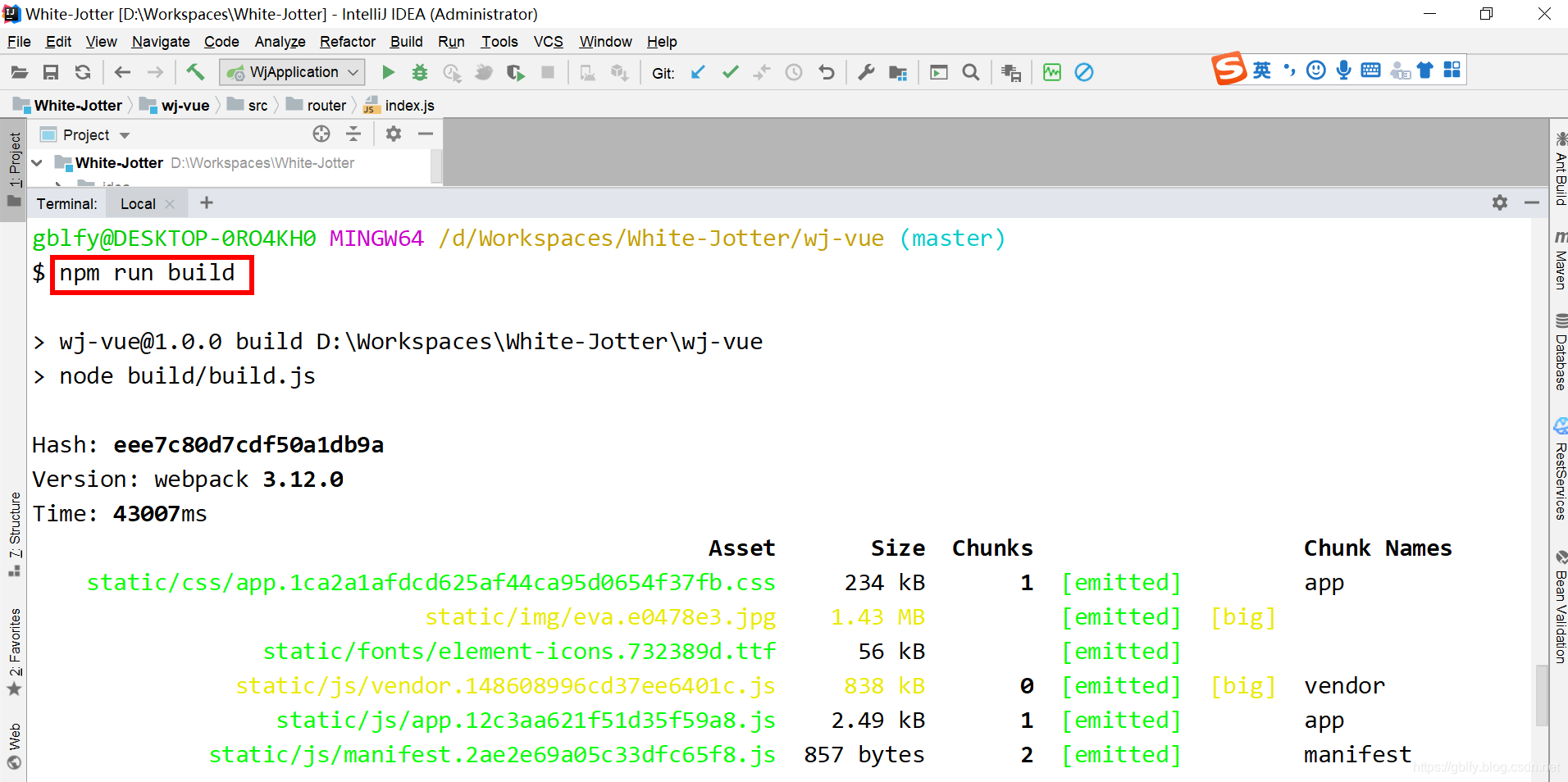Open the WjApplication run configuration dropdown
Image resolution: width=1568 pixels, height=782 pixels.
[293, 72]
